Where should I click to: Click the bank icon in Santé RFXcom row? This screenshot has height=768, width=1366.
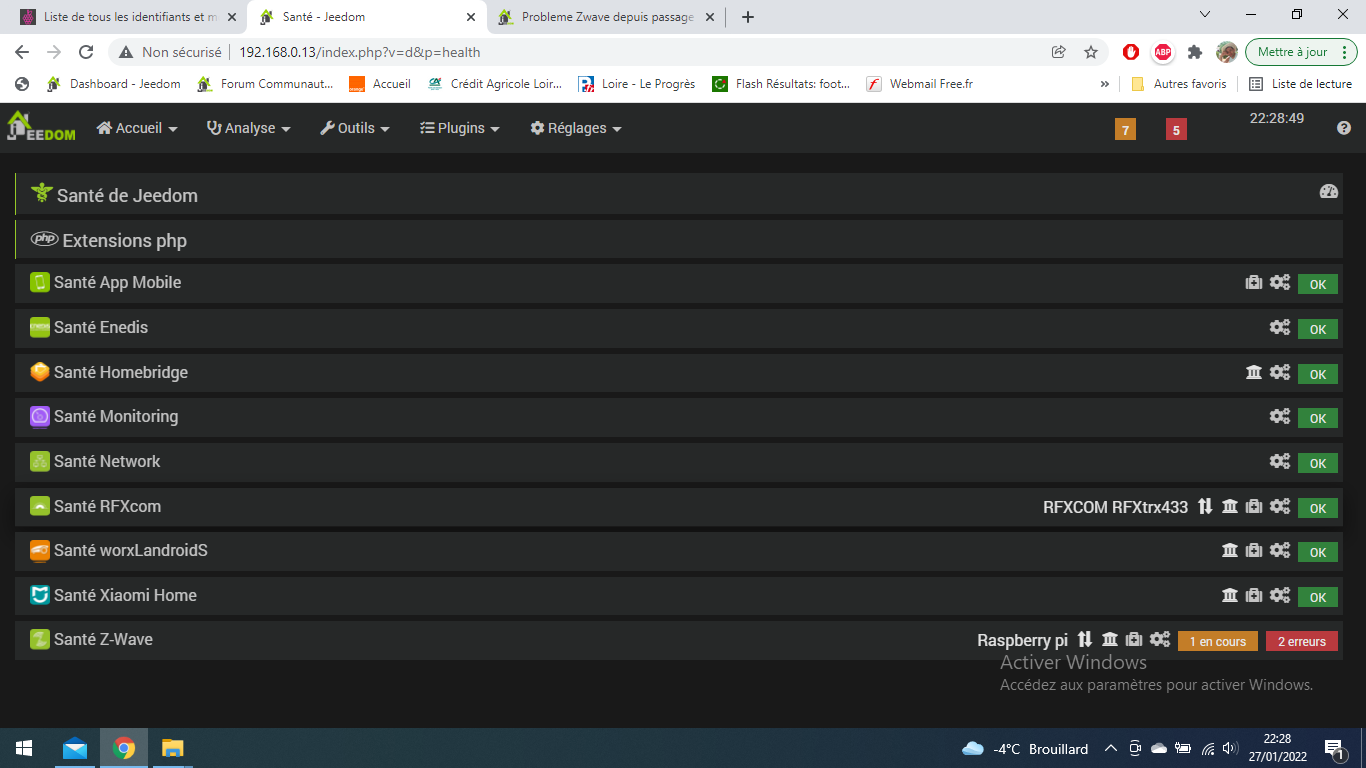(1230, 506)
